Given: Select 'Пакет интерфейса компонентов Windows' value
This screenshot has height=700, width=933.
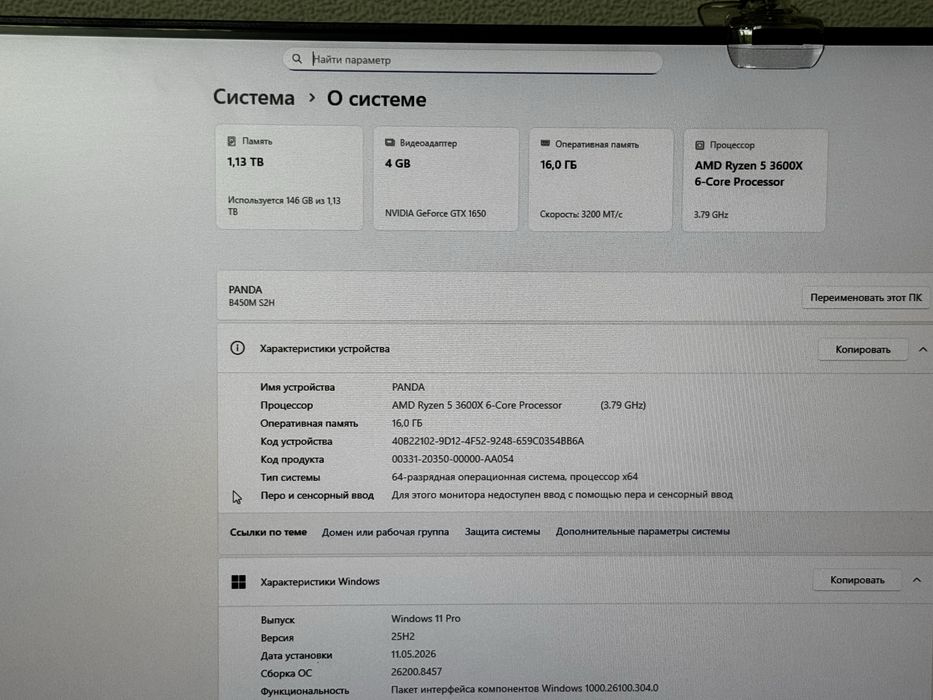Looking at the screenshot, I should click(525, 689).
